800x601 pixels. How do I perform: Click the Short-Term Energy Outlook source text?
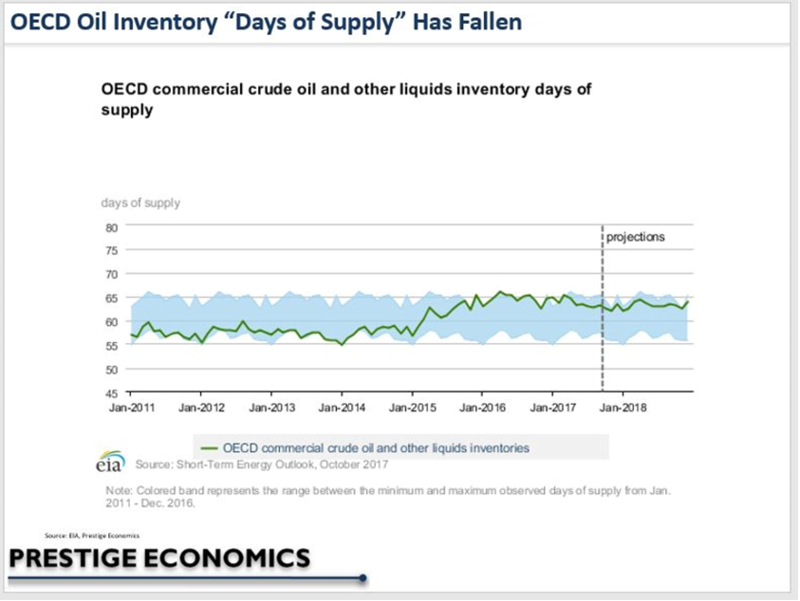[x=262, y=465]
